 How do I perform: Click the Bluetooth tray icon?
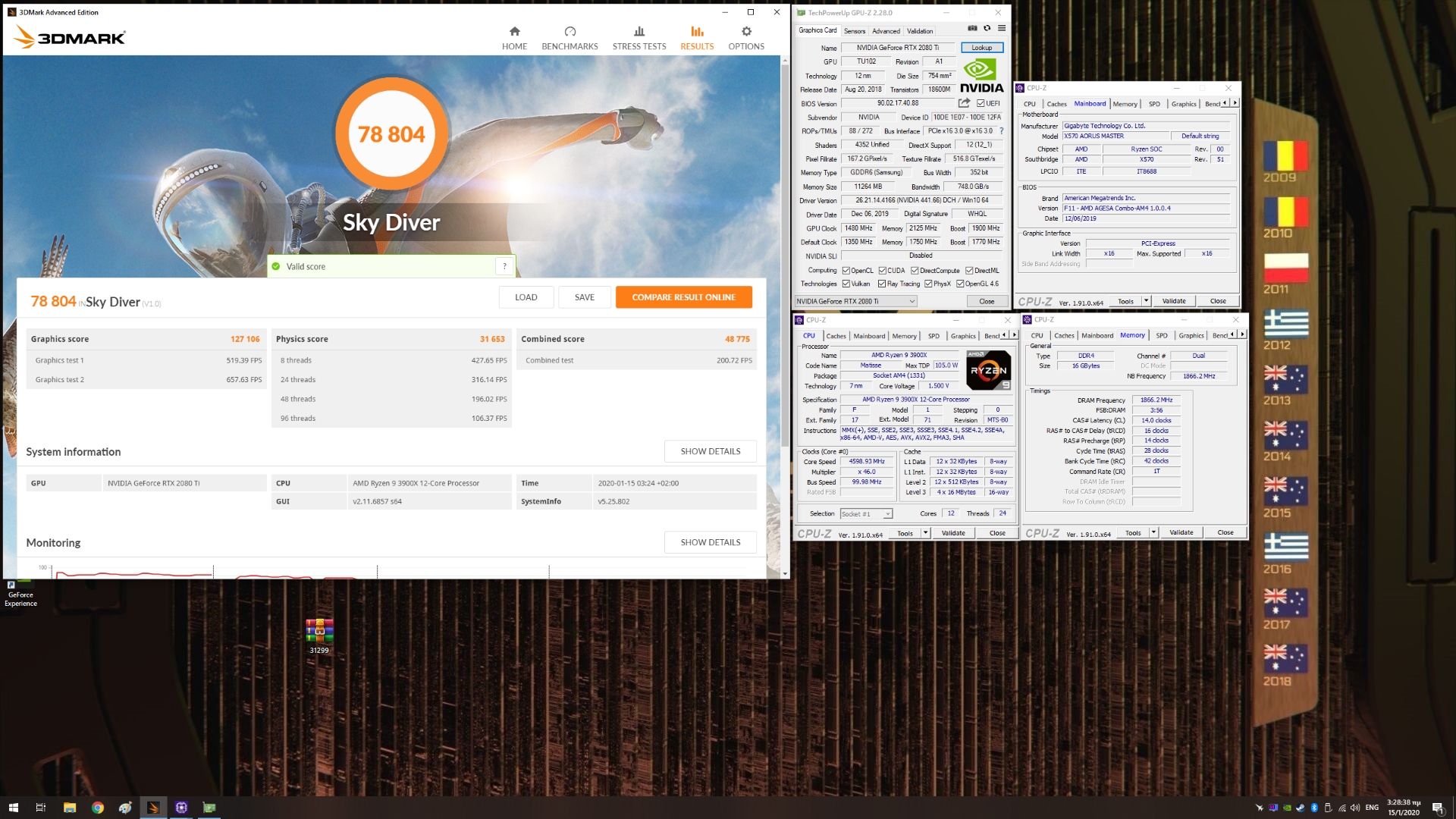pyautogui.click(x=1314, y=808)
